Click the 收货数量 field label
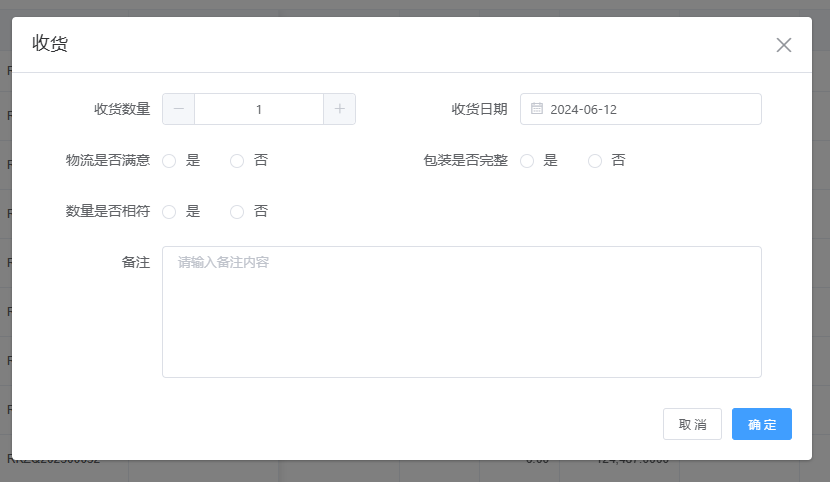Viewport: 830px width, 482px height. coord(122,109)
